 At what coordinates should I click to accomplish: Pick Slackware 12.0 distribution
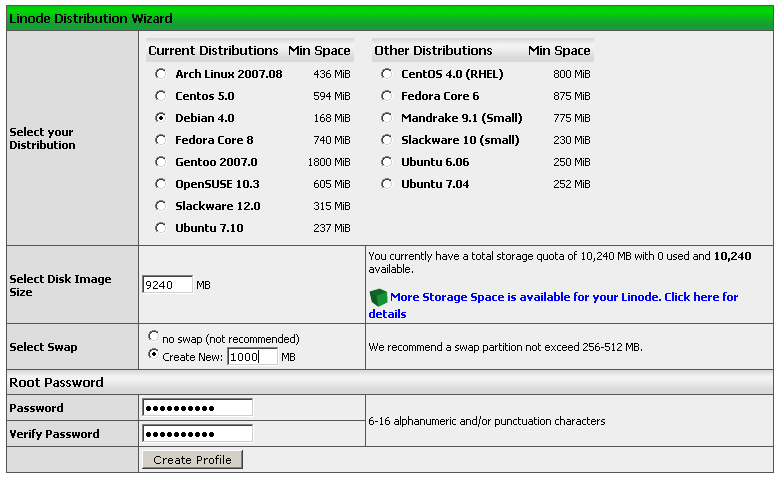[x=160, y=205]
